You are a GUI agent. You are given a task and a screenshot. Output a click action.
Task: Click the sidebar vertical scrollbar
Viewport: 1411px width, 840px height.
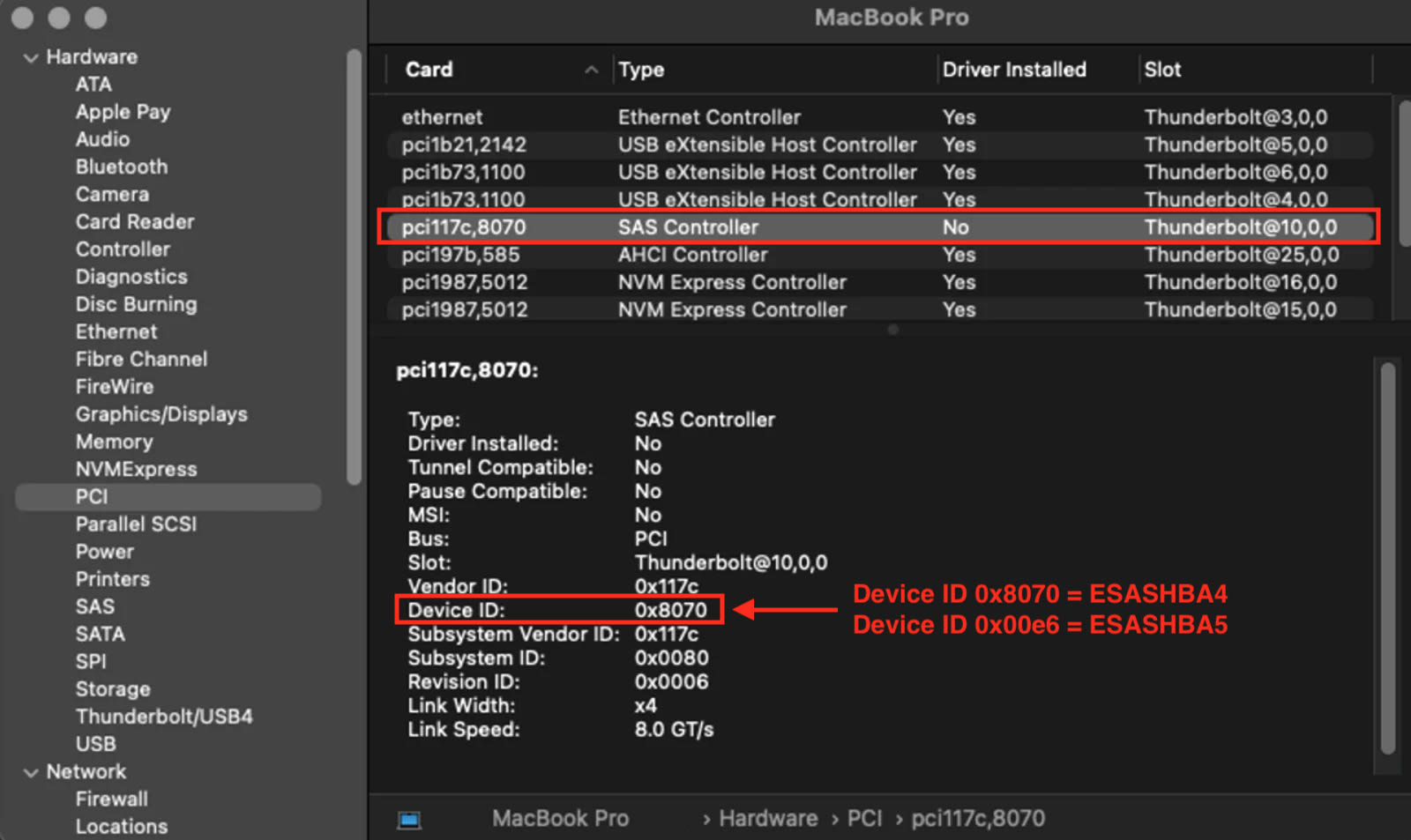click(354, 264)
